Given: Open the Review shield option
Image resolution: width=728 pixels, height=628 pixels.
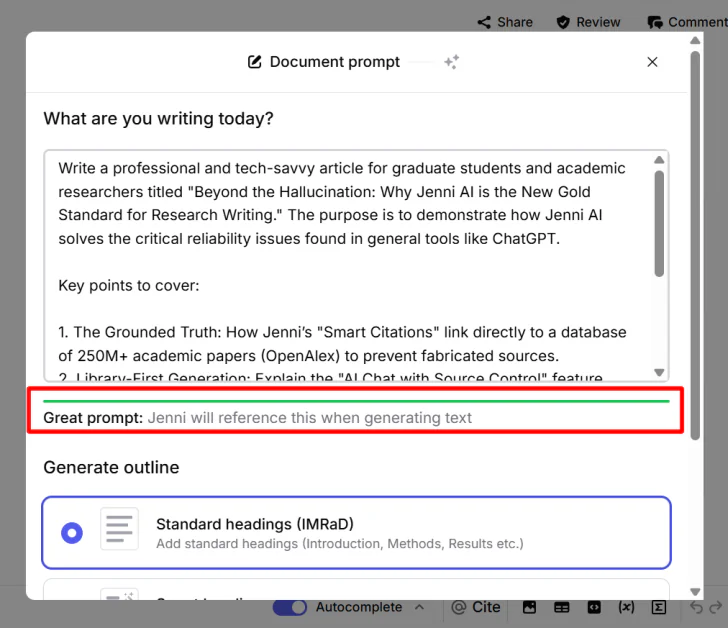Looking at the screenshot, I should click(588, 22).
